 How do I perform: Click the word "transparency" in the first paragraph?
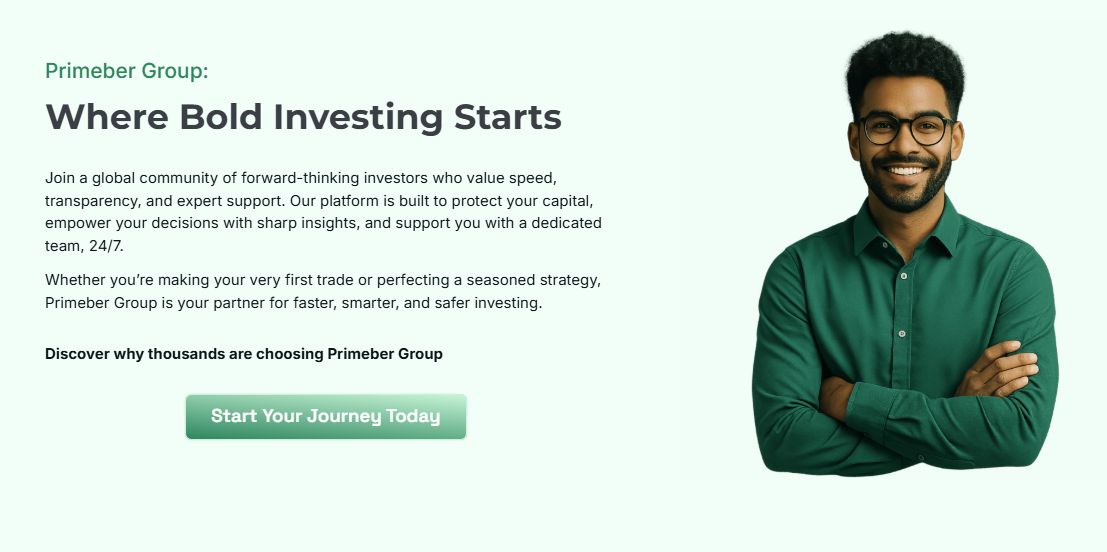point(91,200)
